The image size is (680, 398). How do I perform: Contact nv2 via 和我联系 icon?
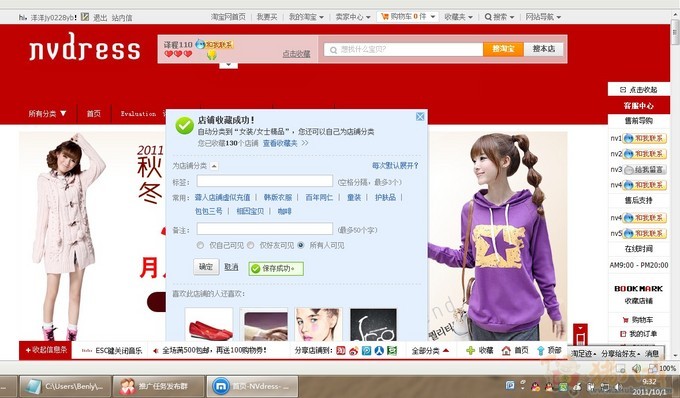(x=645, y=154)
